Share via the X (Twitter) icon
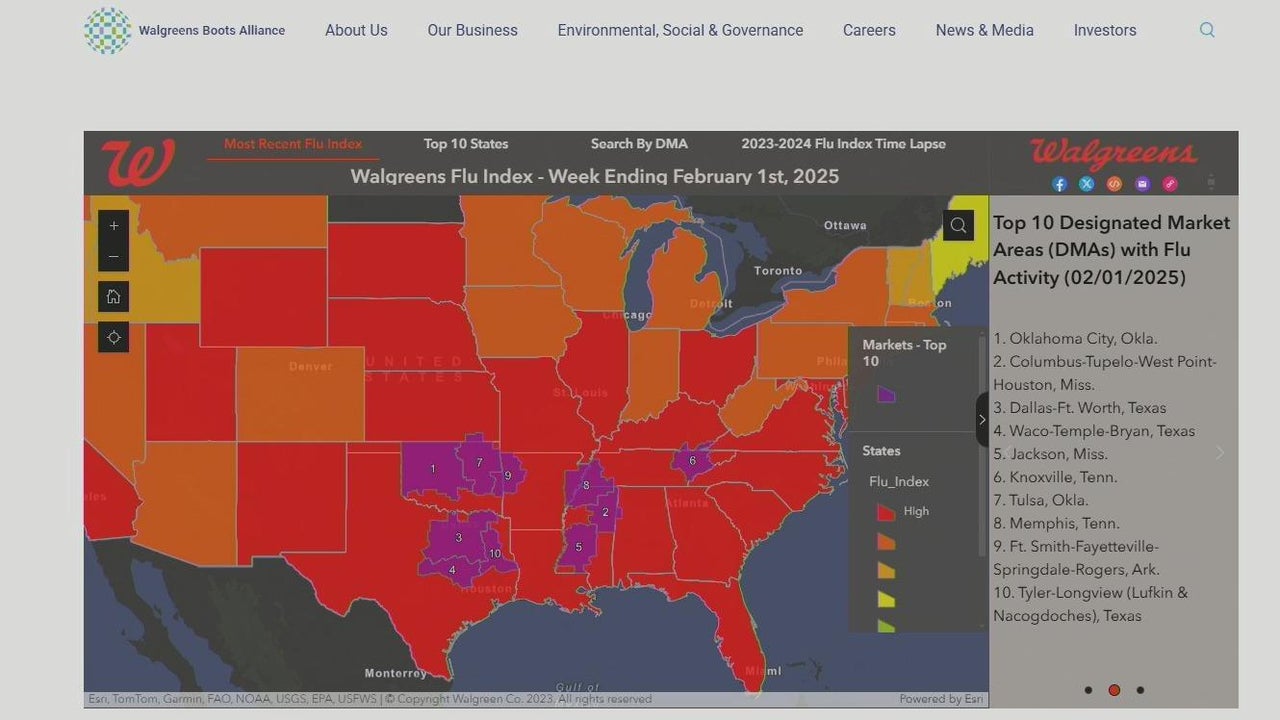 (1087, 184)
